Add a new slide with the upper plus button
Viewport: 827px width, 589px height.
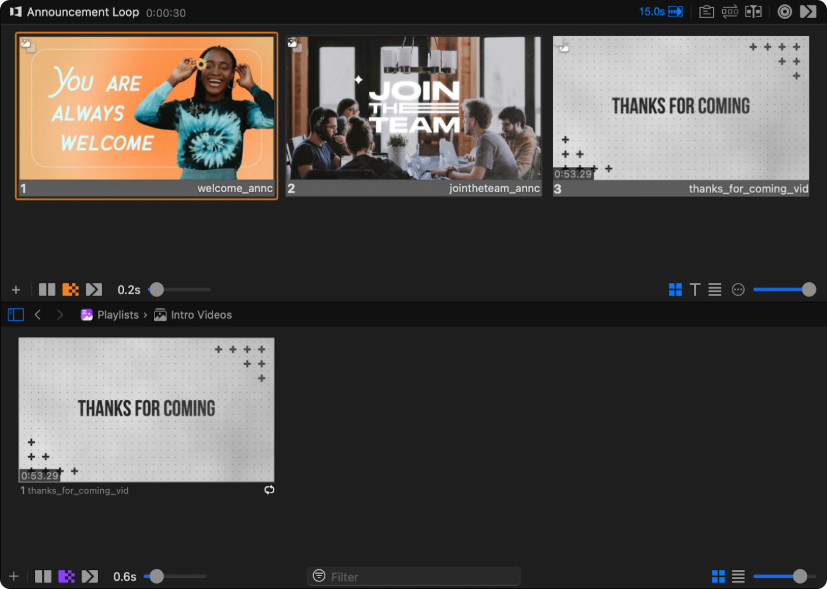15,290
